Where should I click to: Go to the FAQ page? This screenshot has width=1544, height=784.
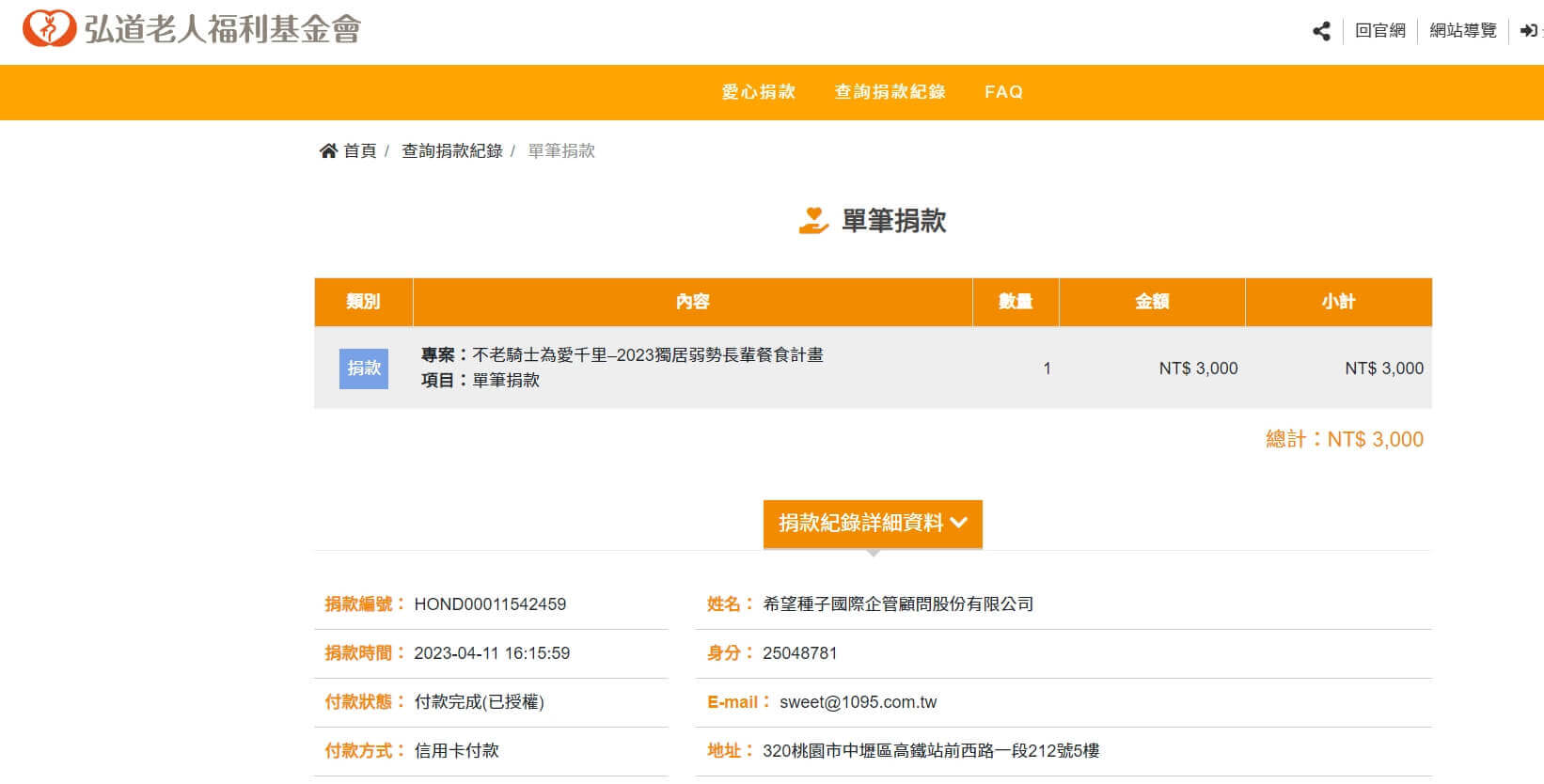pyautogui.click(x=1003, y=92)
